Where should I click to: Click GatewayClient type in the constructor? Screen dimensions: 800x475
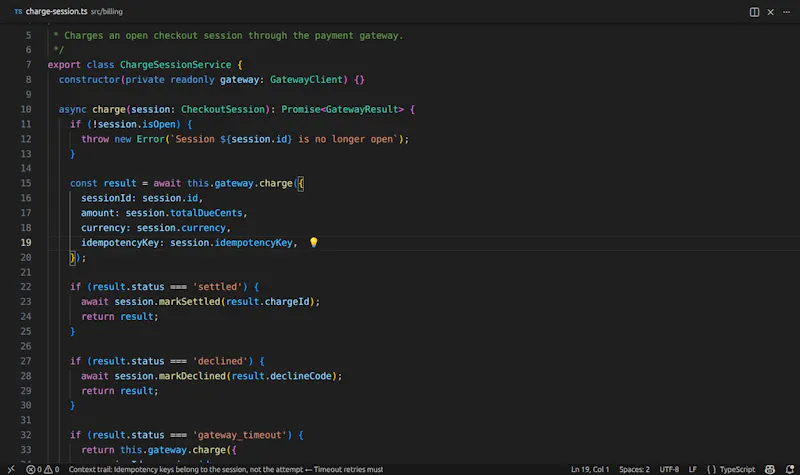[x=306, y=80]
